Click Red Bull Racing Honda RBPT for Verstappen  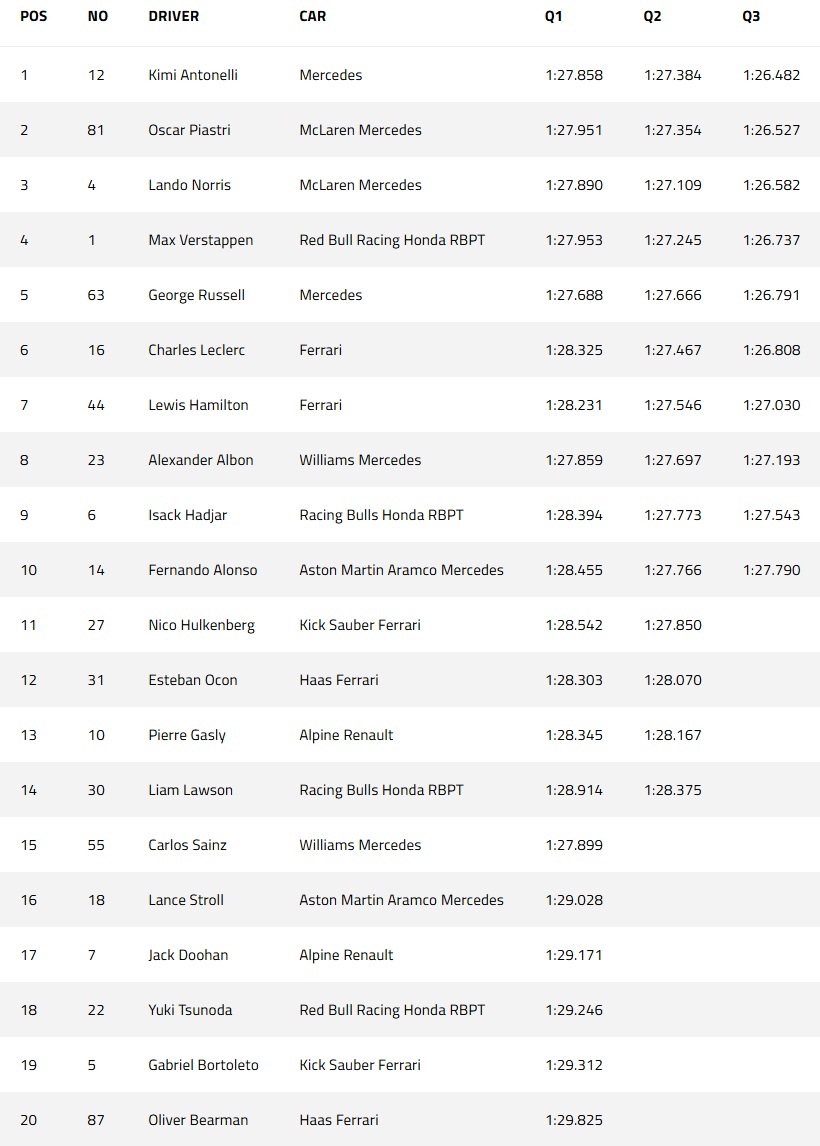point(392,240)
